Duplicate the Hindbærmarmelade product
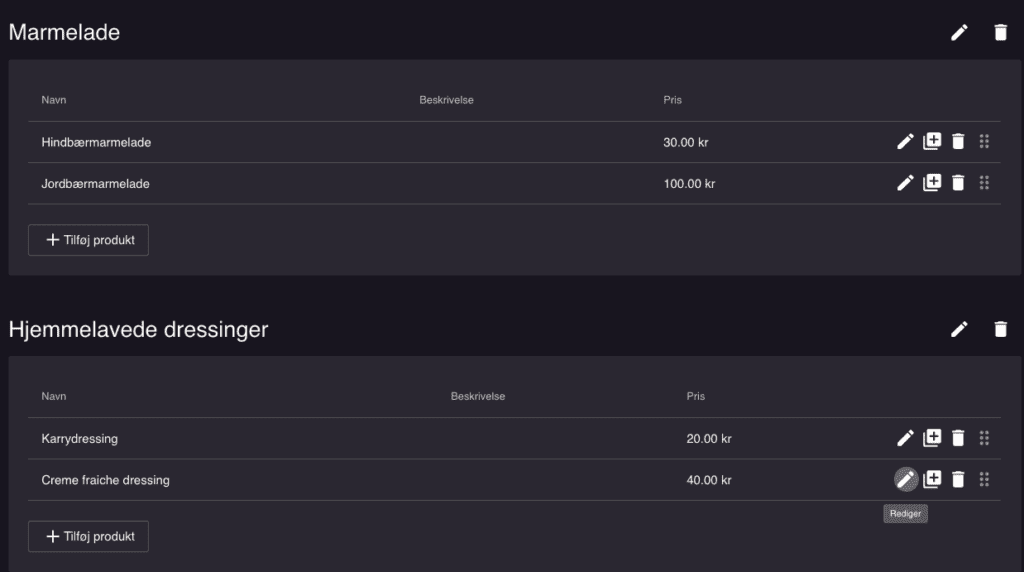The height and width of the screenshot is (572, 1024). coord(932,142)
